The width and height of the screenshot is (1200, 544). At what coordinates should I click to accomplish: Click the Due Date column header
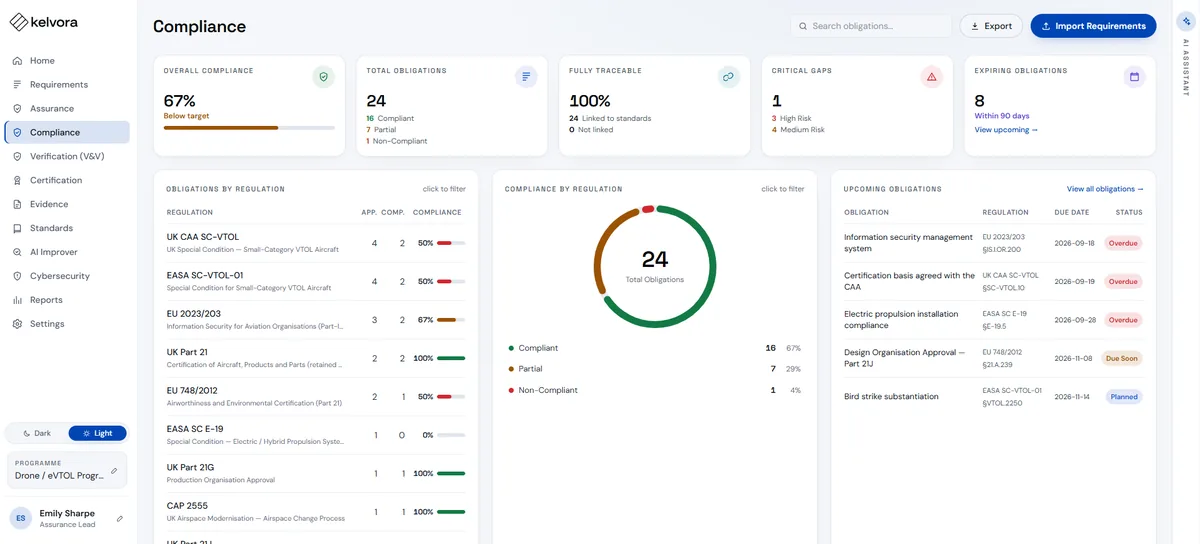(1070, 212)
